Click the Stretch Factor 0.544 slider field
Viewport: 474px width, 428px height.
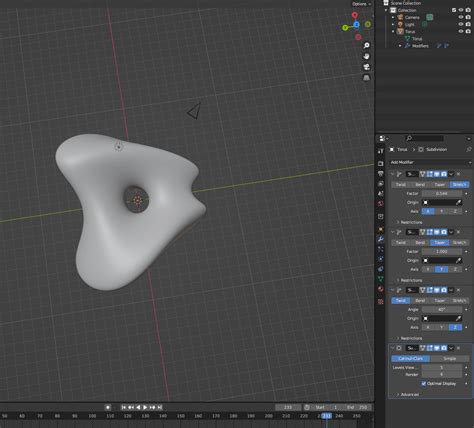click(442, 194)
